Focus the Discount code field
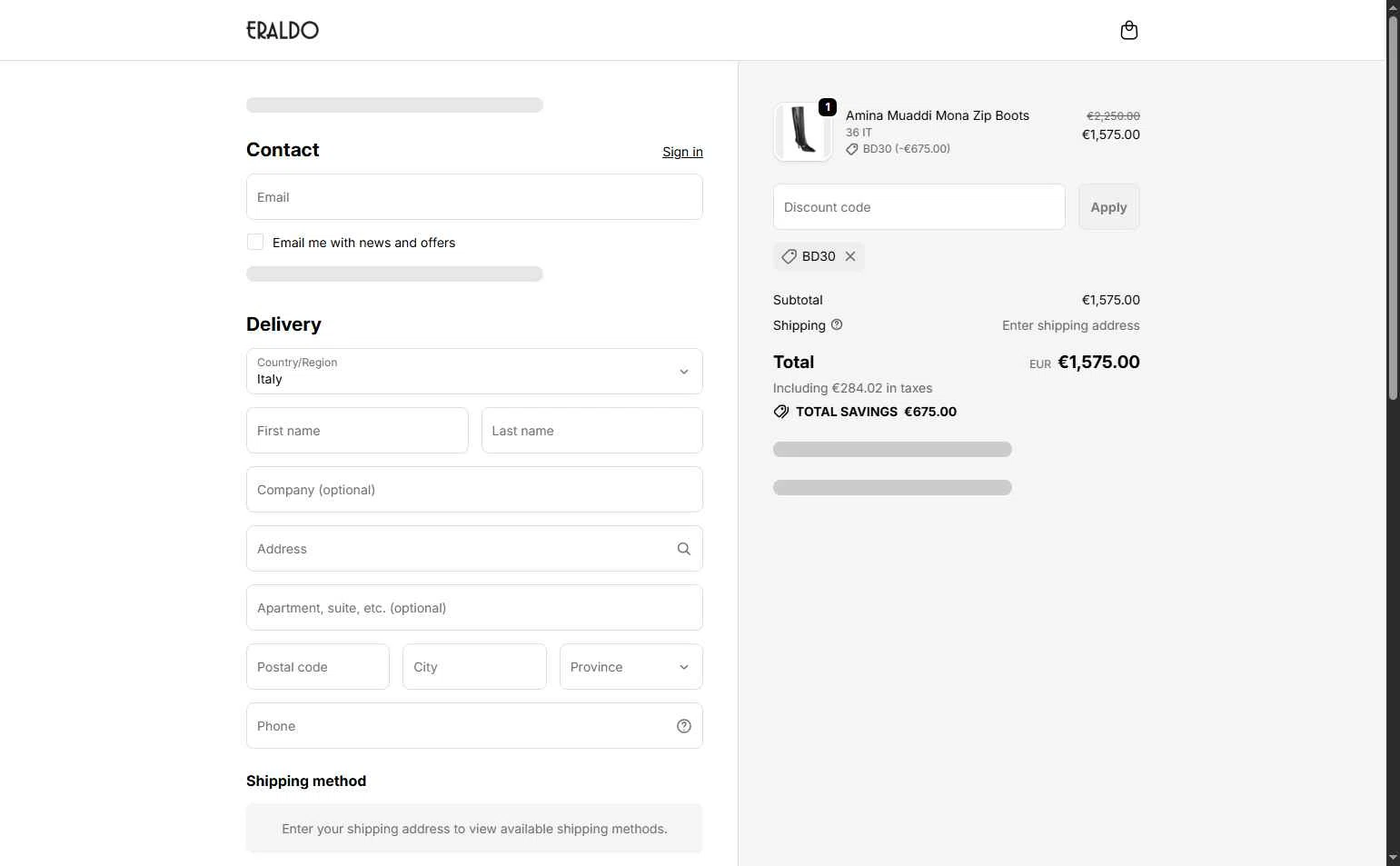Viewport: 1400px width, 866px height. (x=919, y=207)
